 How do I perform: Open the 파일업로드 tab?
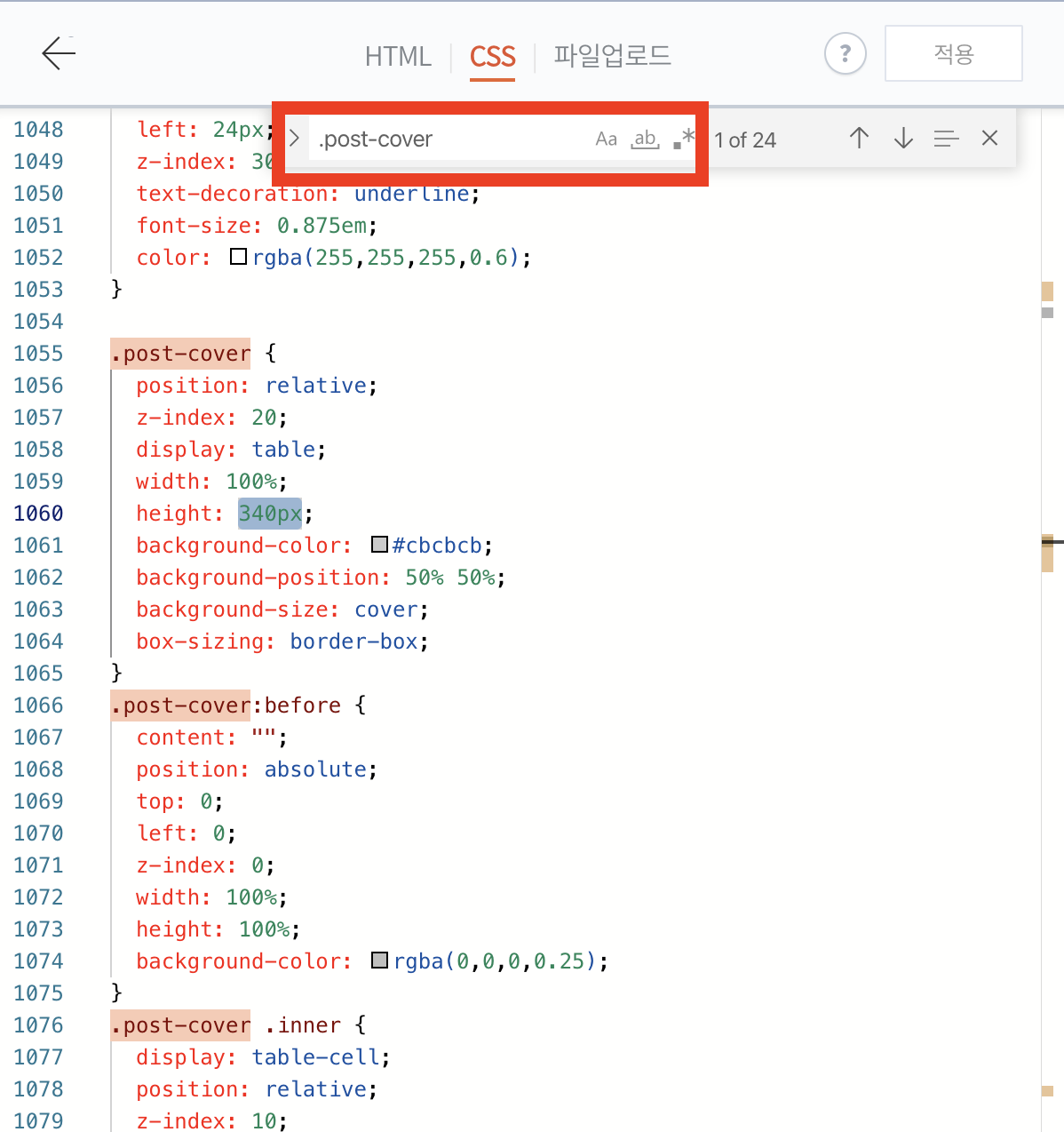pos(612,56)
